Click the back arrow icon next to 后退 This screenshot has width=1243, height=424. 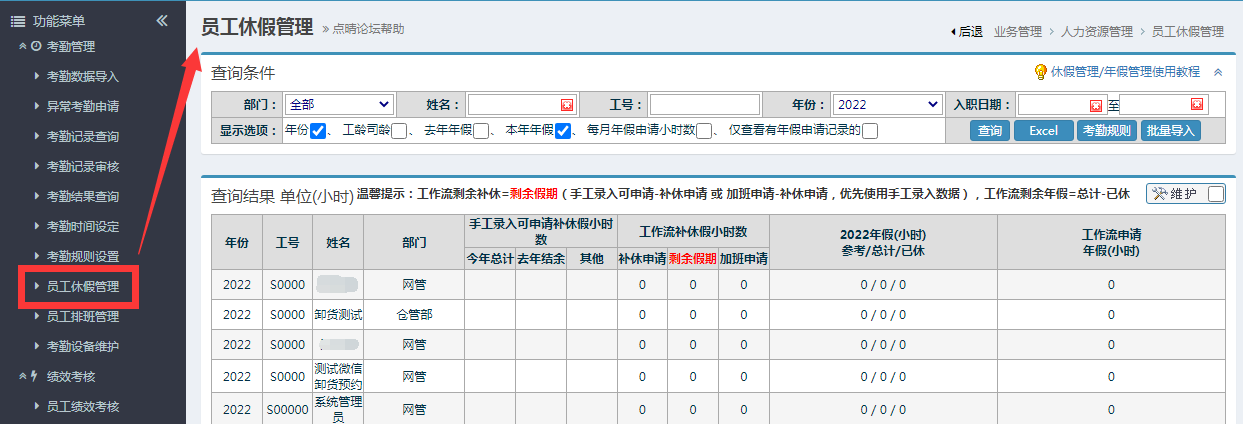[953, 32]
